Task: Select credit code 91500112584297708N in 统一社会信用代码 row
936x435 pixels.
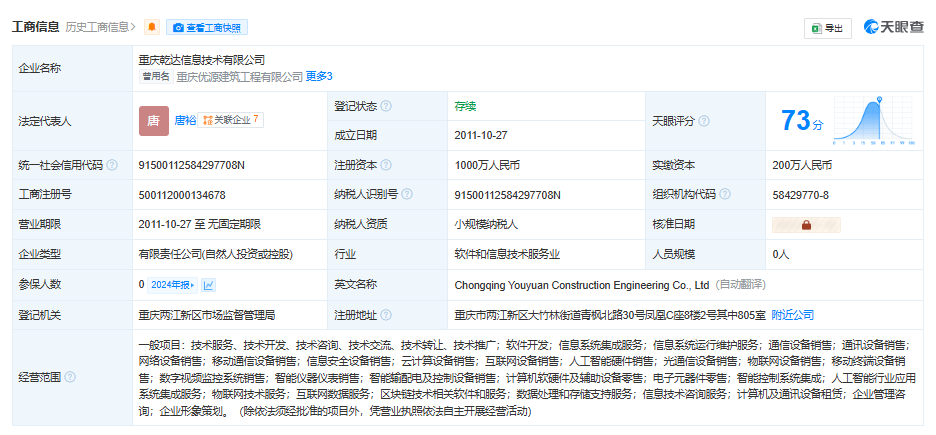Action: click(x=192, y=165)
